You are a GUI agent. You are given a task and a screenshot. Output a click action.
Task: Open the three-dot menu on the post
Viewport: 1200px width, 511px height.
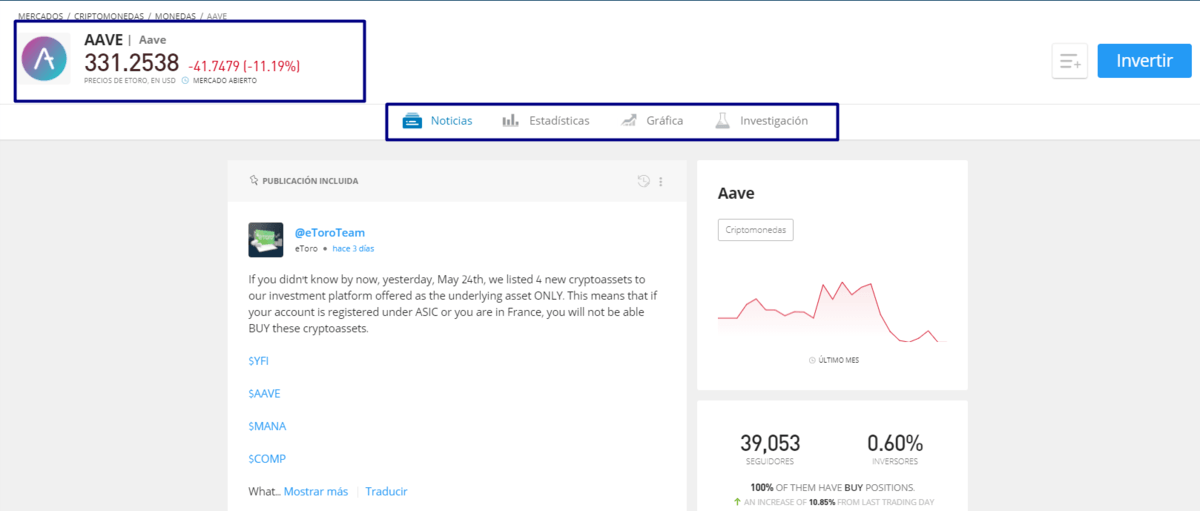click(661, 182)
